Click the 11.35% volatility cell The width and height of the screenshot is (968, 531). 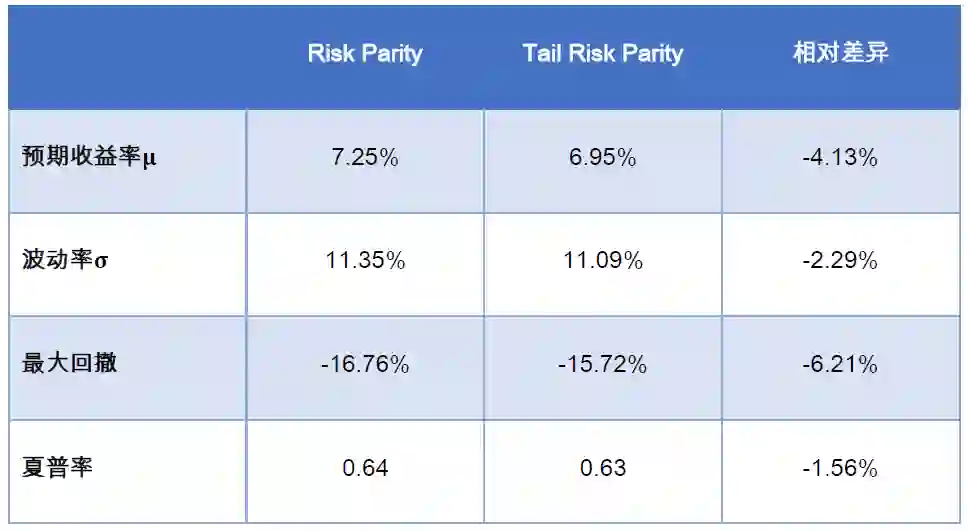point(365,261)
